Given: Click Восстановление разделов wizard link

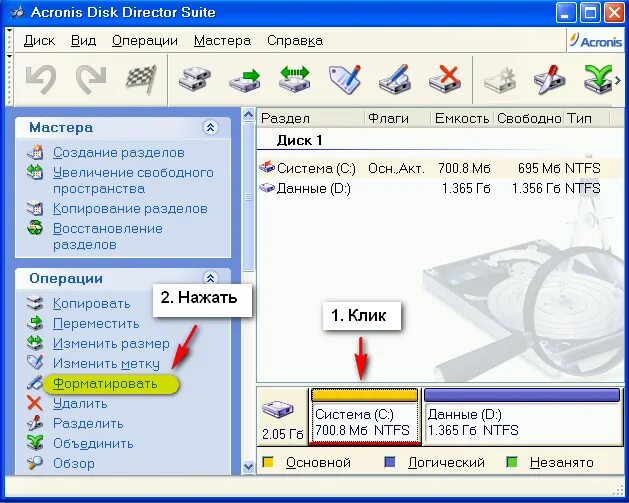Looking at the screenshot, I should 108,236.
